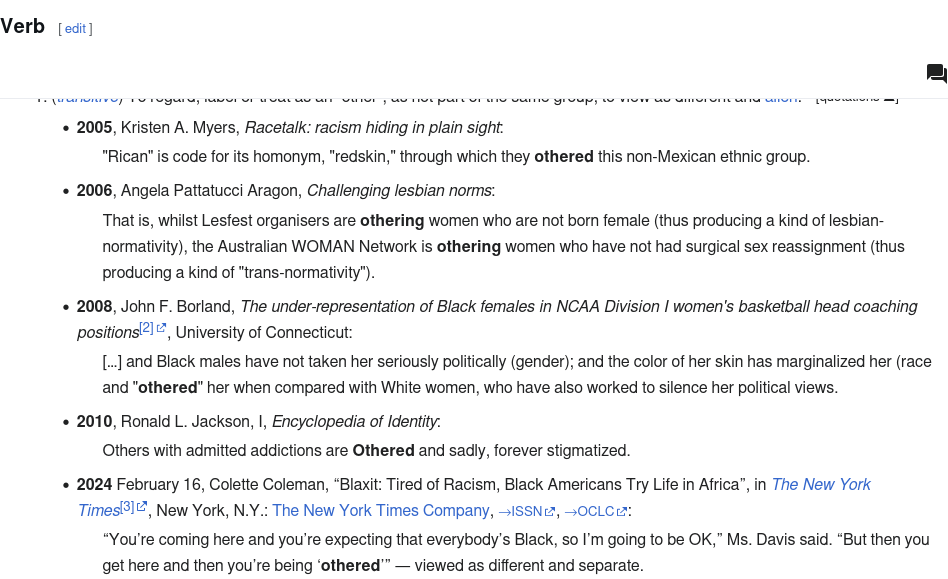Click the bold word 'Othered' in the addictions quote
Image resolution: width=948 pixels, height=579 pixels.
383,450
